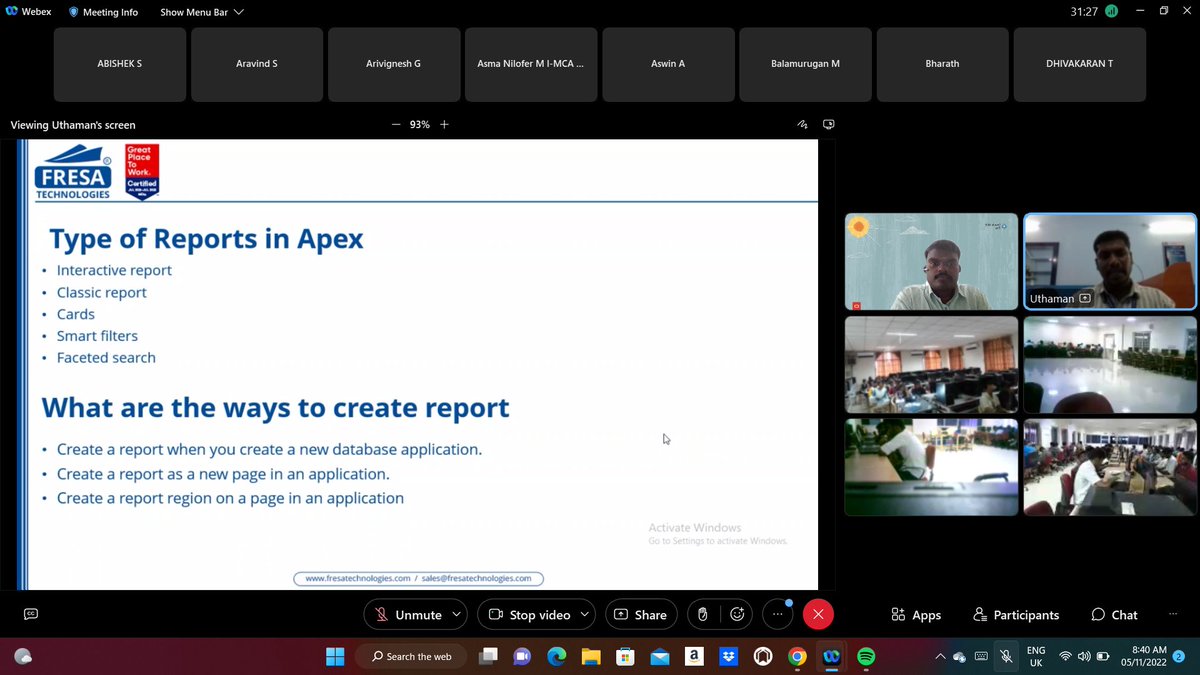The height and width of the screenshot is (675, 1200).
Task: Open the notification center badge
Action: coord(1178,656)
